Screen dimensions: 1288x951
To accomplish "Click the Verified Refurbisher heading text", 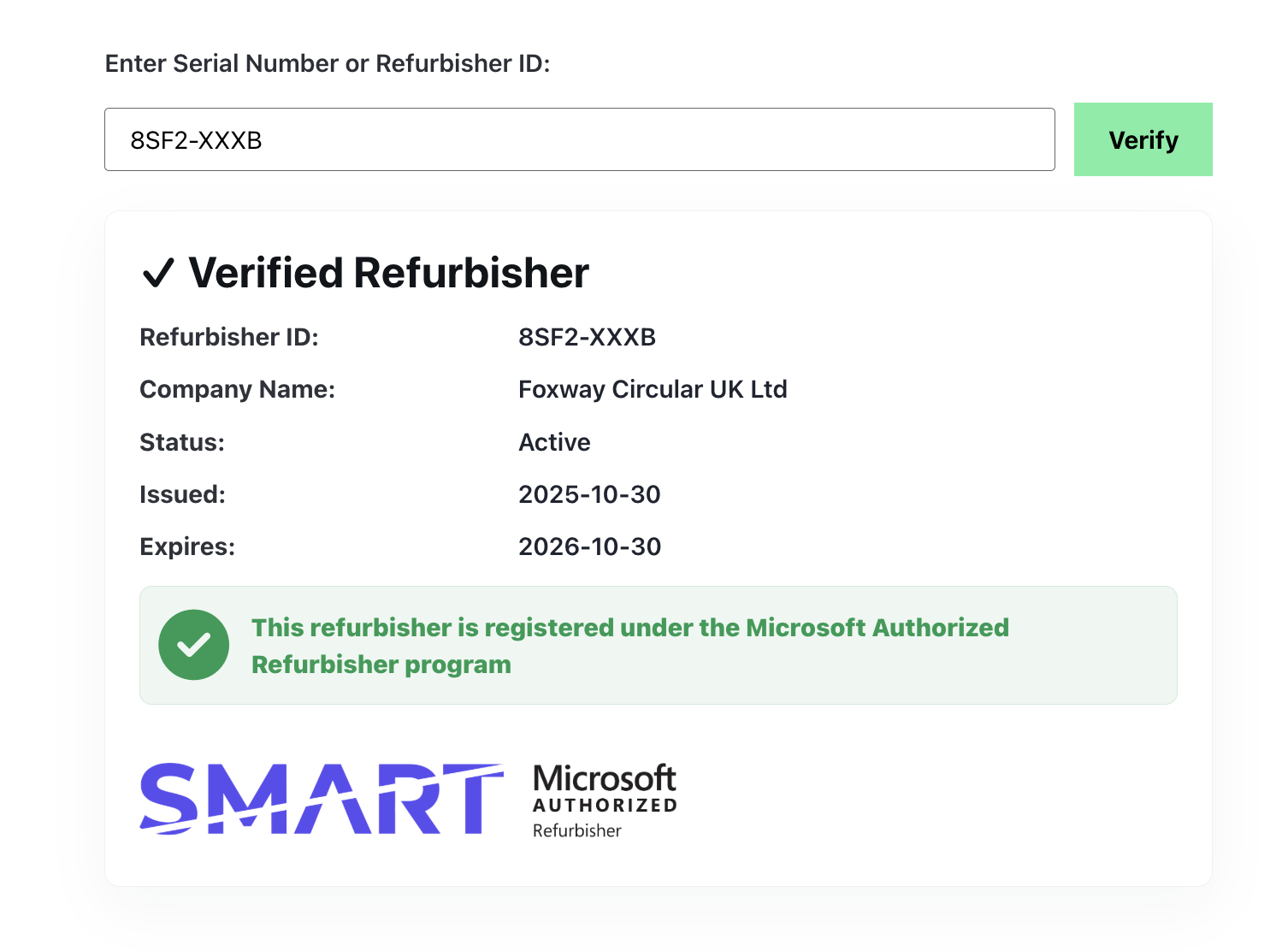I will tap(388, 274).
